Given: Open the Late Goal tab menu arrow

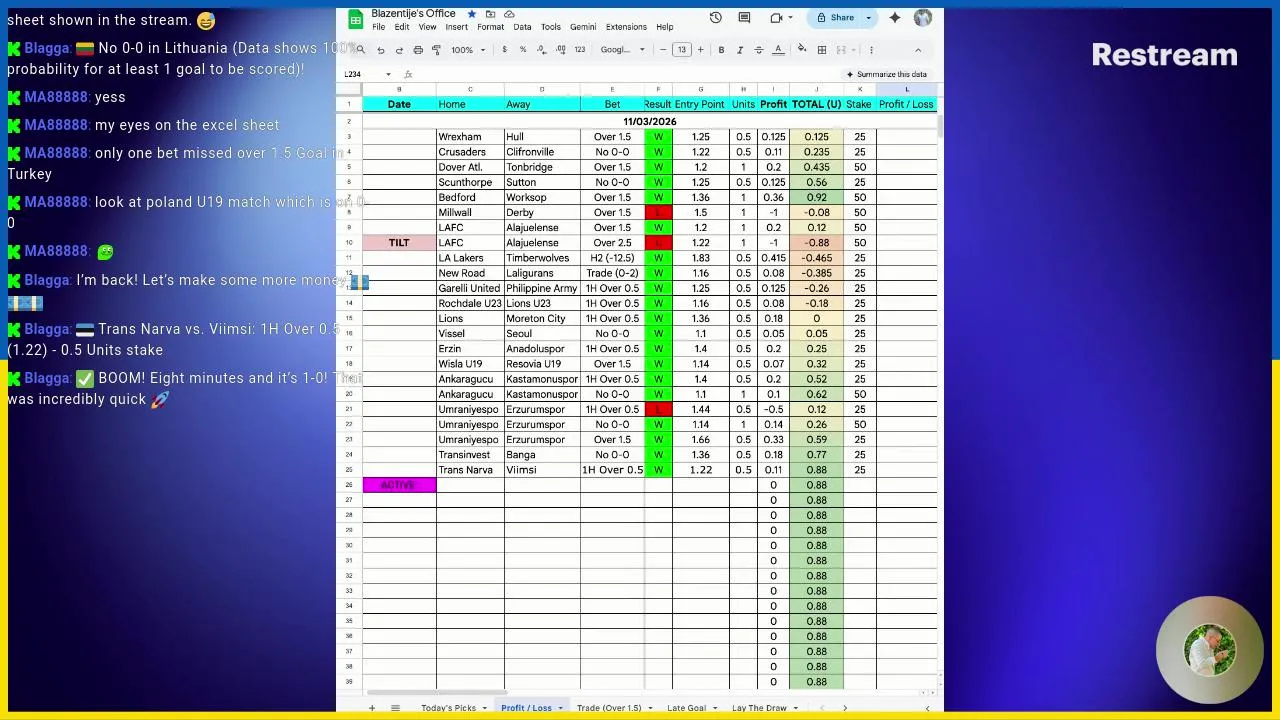Looking at the screenshot, I should pos(715,708).
